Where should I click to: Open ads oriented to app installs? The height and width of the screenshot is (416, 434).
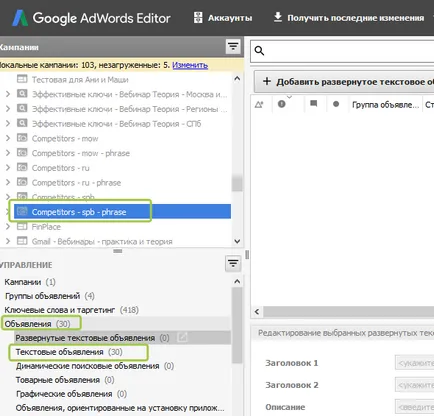point(120,408)
